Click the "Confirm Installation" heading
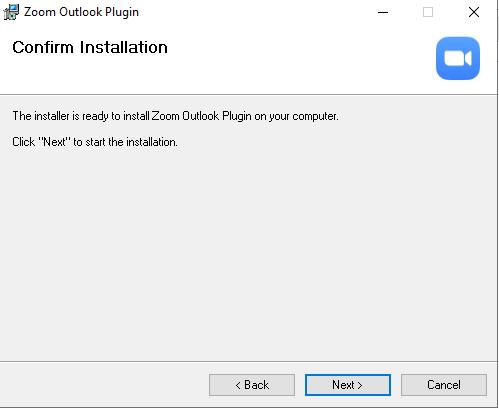 click(x=90, y=47)
